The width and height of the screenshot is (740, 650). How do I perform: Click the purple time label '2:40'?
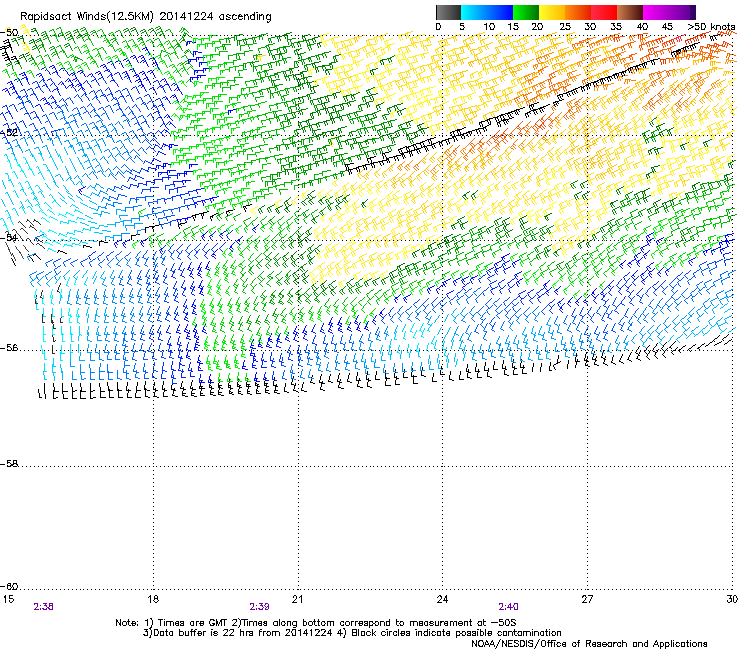[x=508, y=607]
